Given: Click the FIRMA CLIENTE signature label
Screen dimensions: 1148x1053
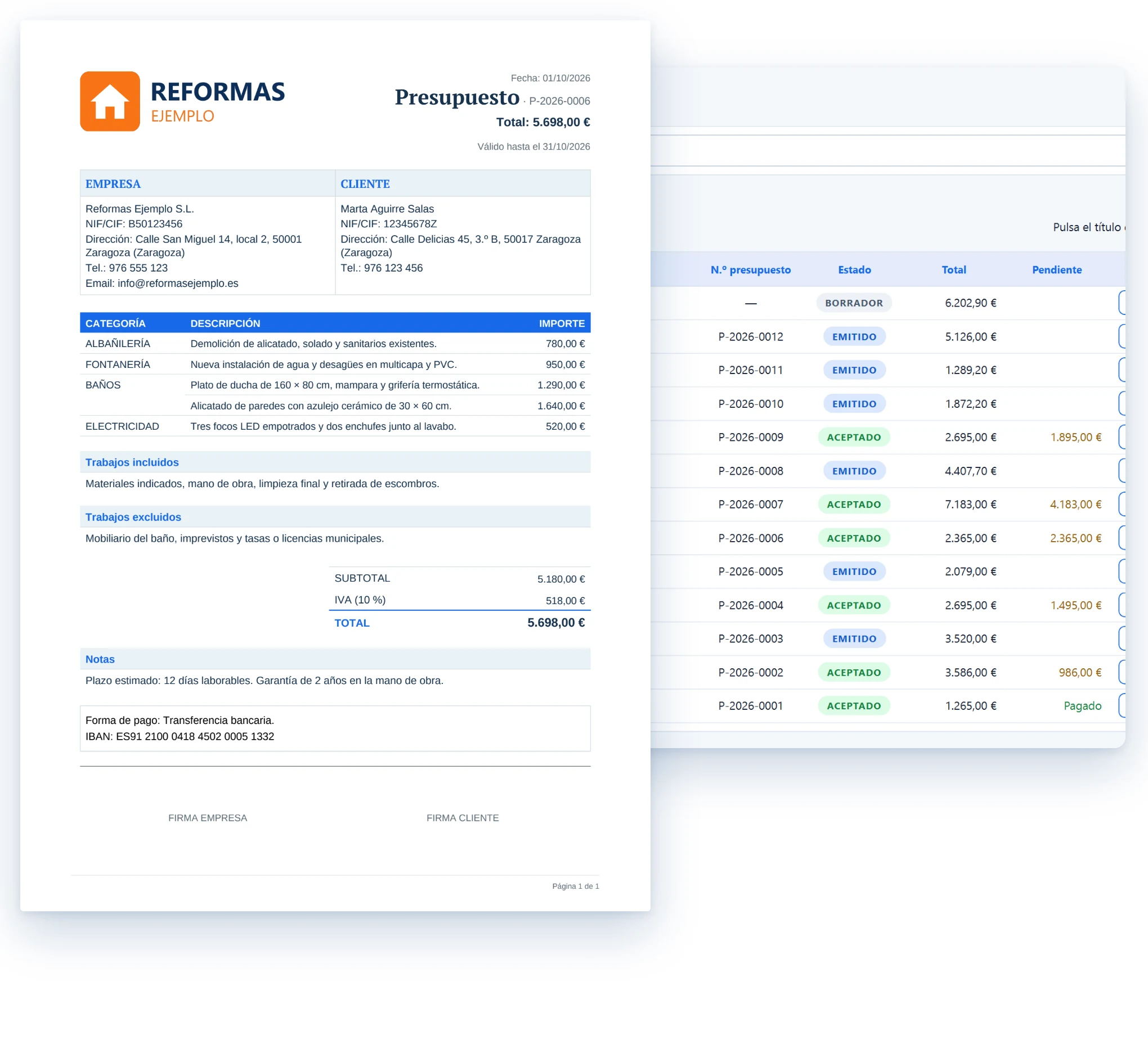Looking at the screenshot, I should (x=462, y=818).
